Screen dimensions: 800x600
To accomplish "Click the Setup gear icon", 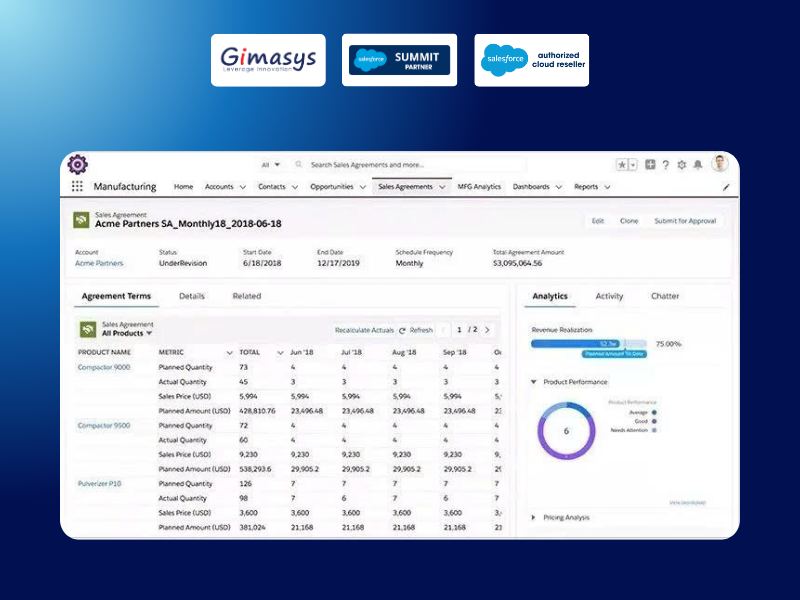I will (682, 164).
